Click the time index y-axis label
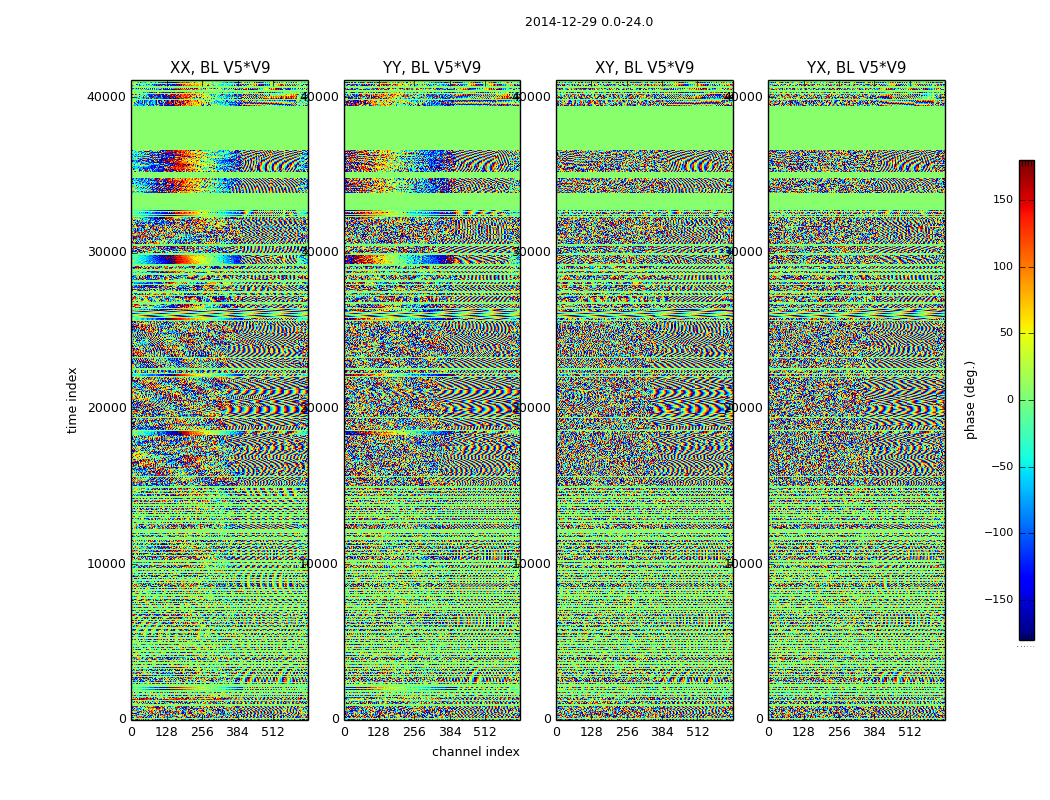This screenshot has width=1050, height=800. (x=72, y=400)
